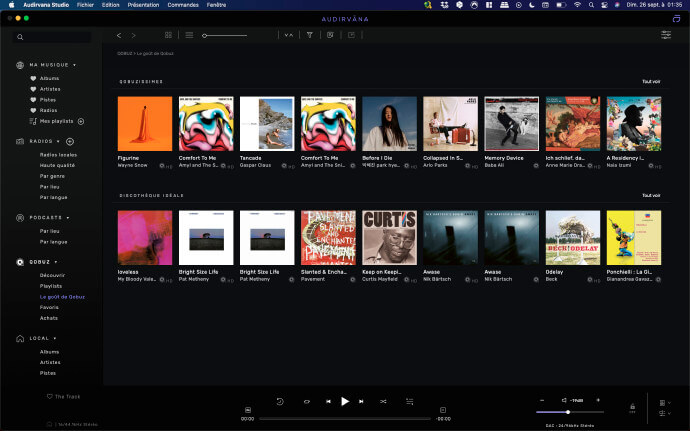This screenshot has width=690, height=431.
Task: Click the volume level slider
Action: point(570,412)
